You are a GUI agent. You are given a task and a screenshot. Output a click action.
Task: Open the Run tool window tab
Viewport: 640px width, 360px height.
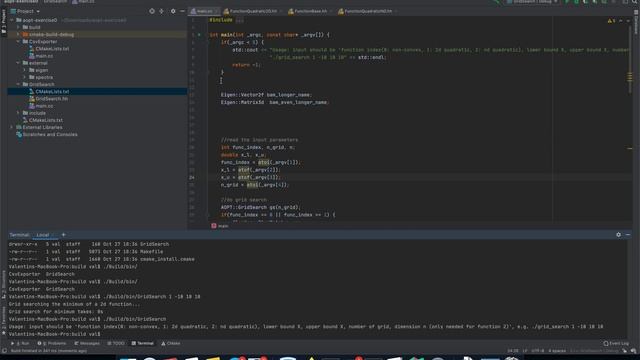coord(20,344)
